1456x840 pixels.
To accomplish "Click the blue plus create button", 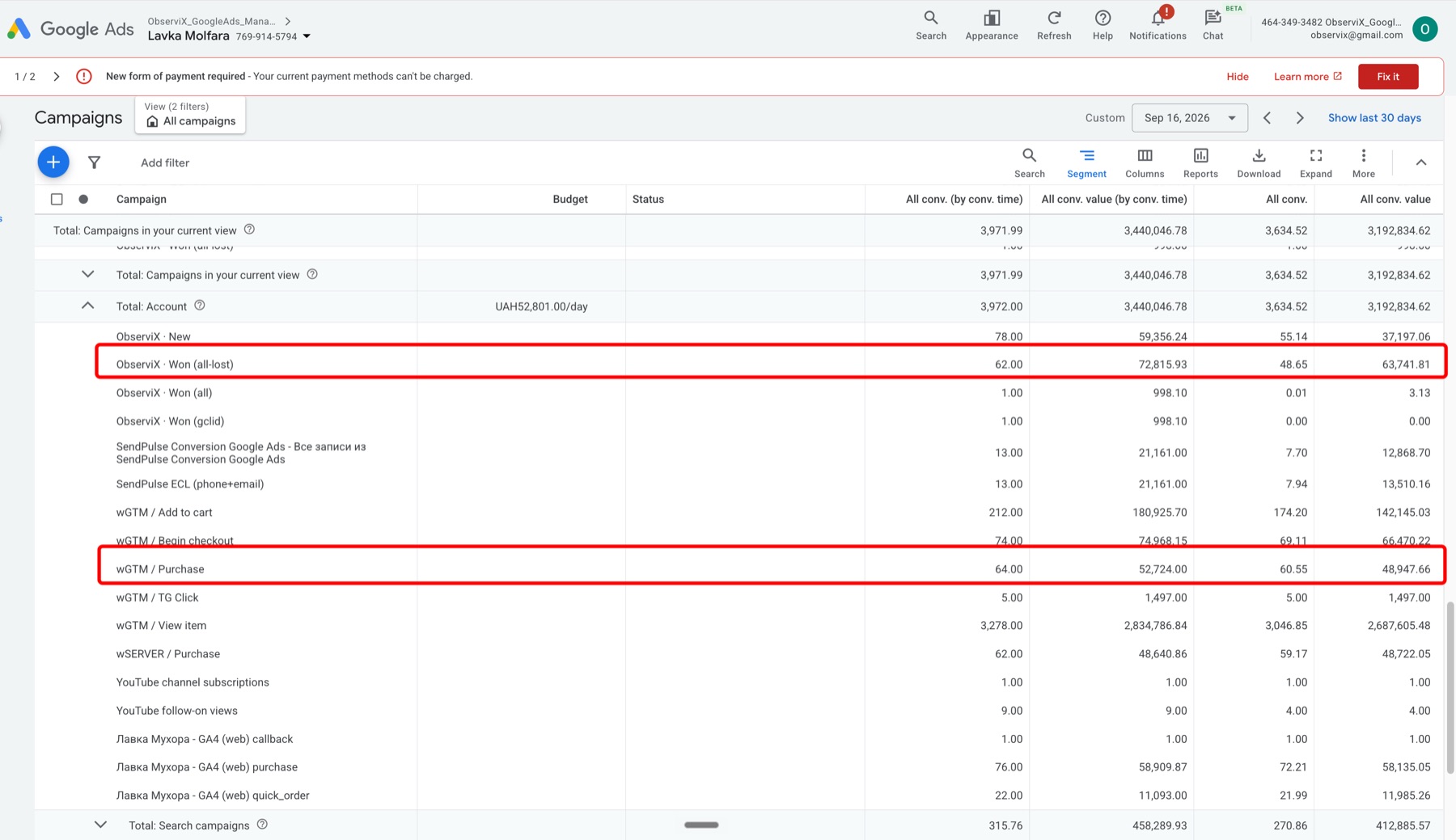I will (53, 163).
